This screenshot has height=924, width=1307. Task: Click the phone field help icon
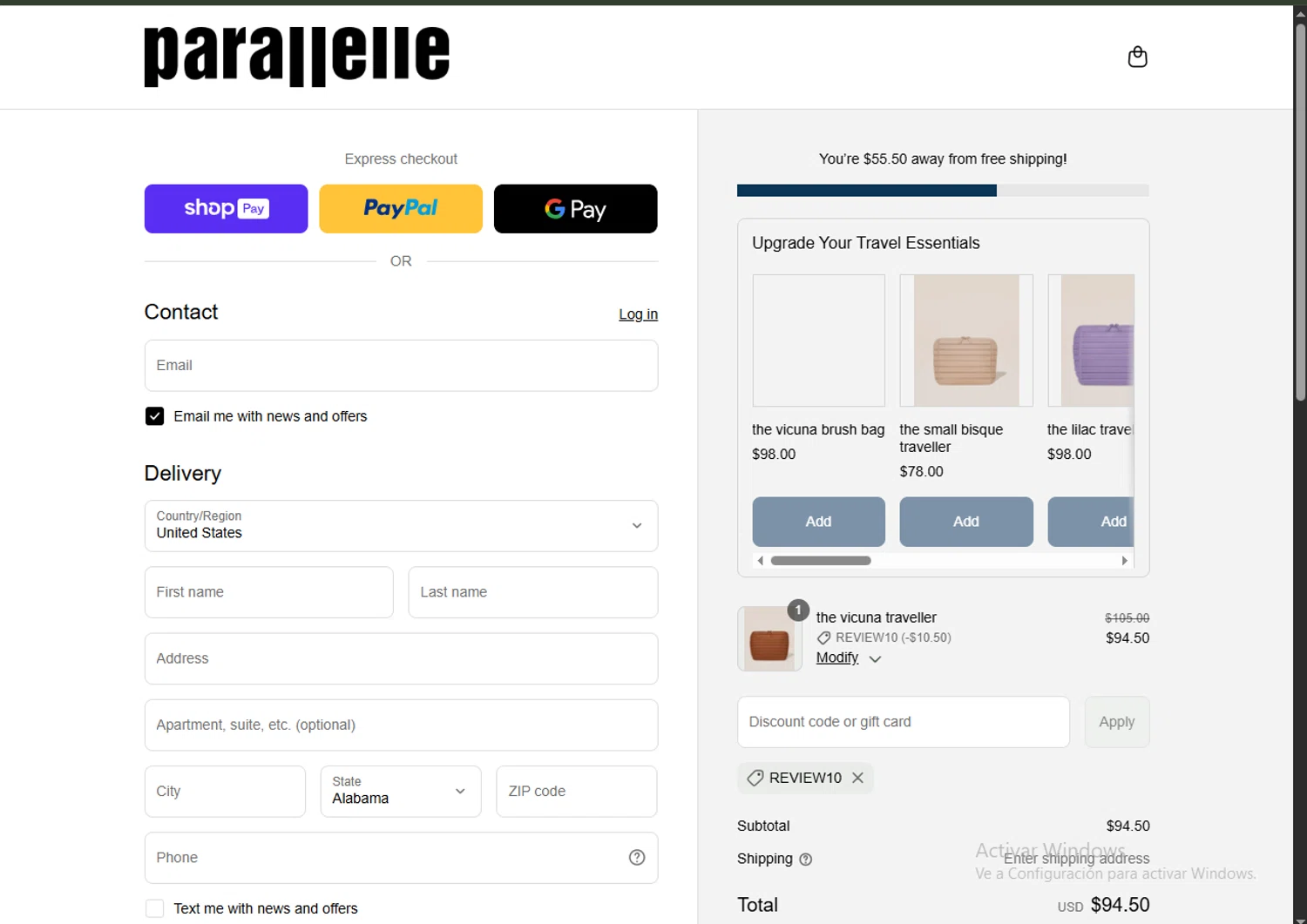(637, 858)
